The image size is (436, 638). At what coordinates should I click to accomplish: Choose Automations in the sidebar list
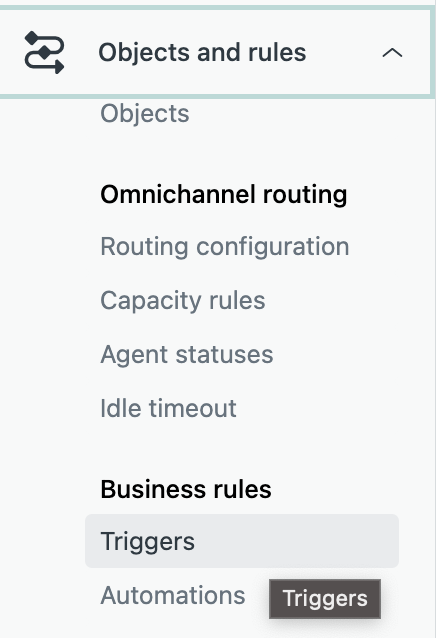click(x=173, y=596)
